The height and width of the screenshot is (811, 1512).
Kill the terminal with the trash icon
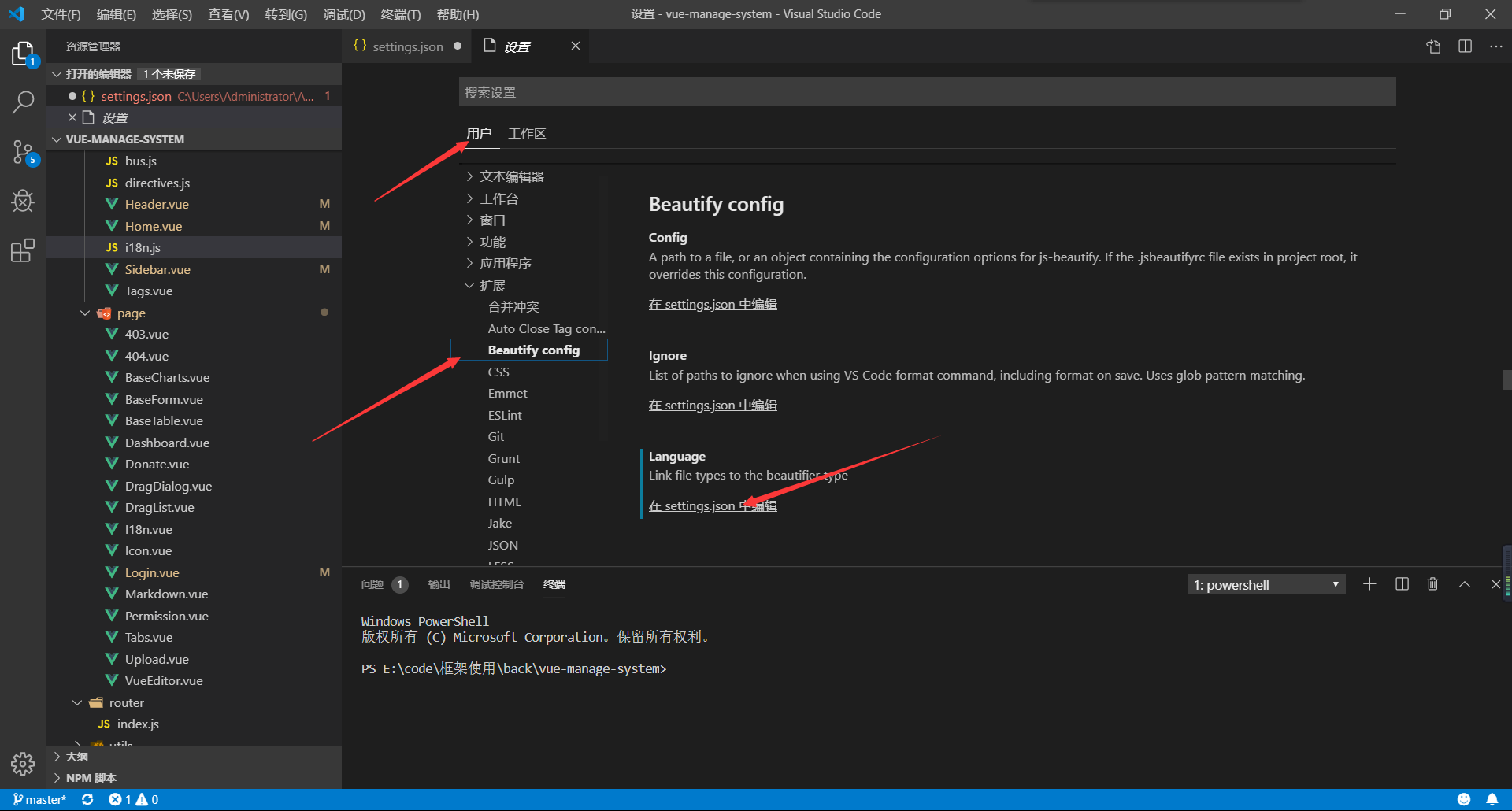(1432, 584)
